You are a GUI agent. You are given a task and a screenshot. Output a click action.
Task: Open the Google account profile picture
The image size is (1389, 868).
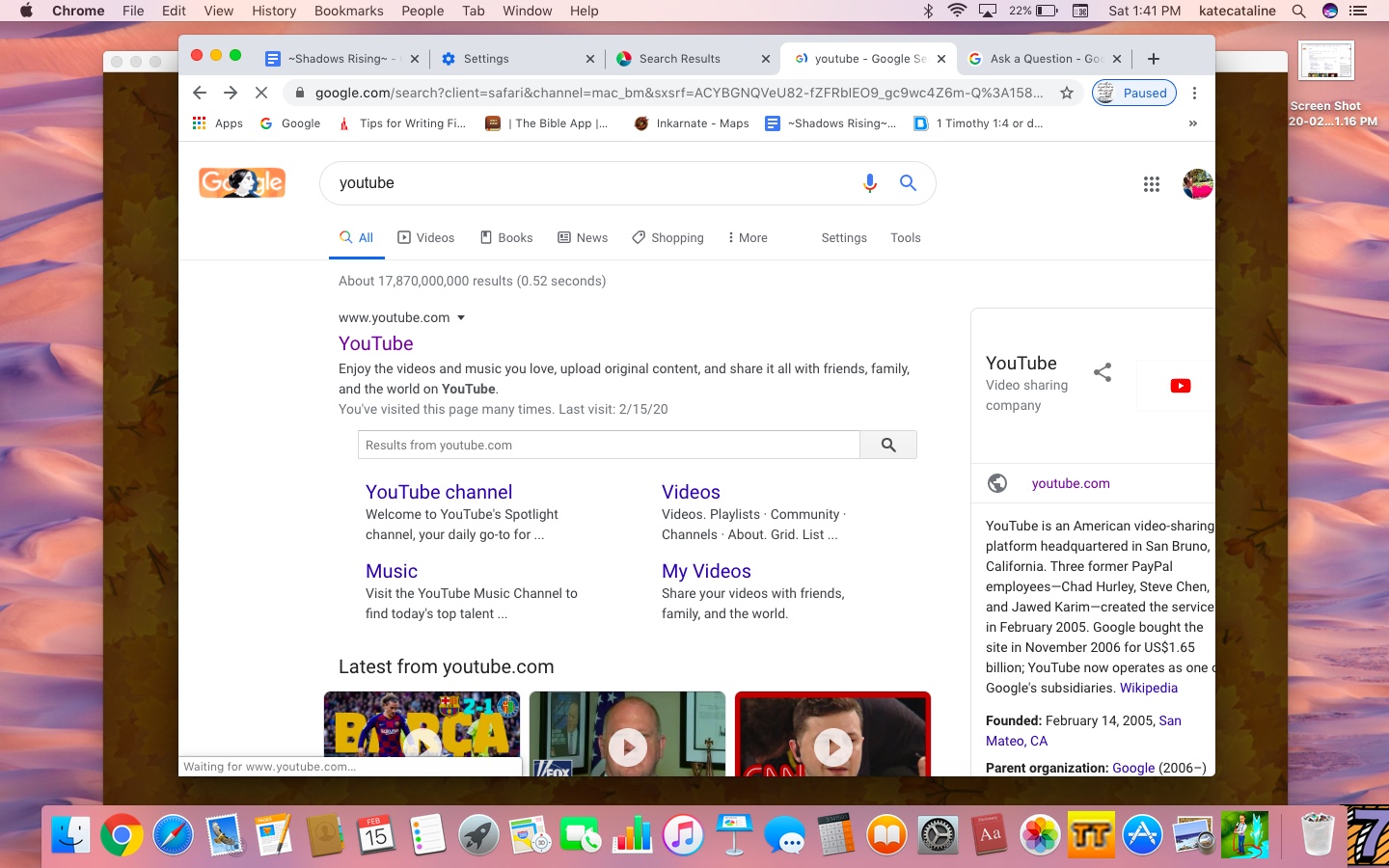1197,184
